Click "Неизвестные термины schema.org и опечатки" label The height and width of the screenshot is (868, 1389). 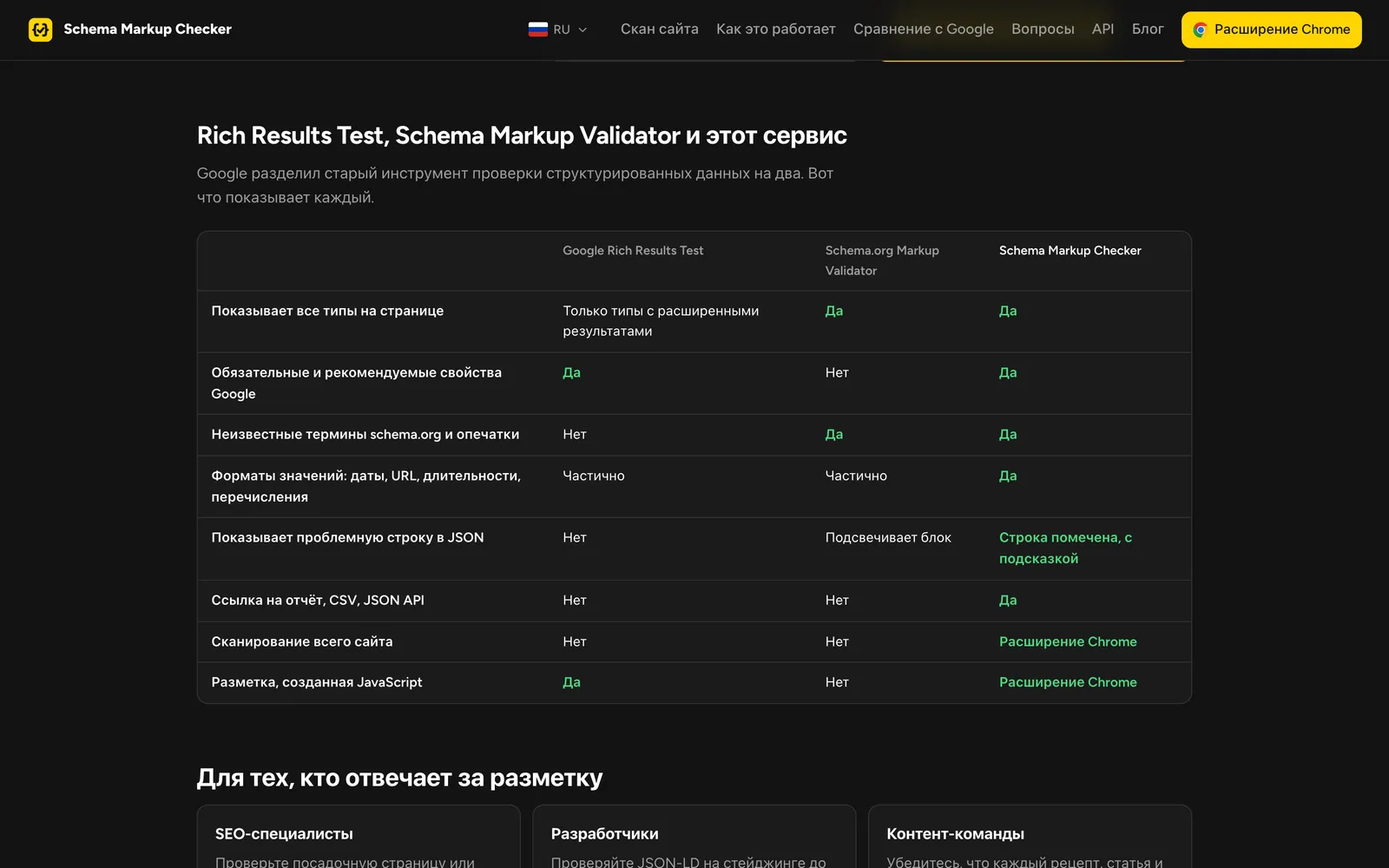[365, 434]
